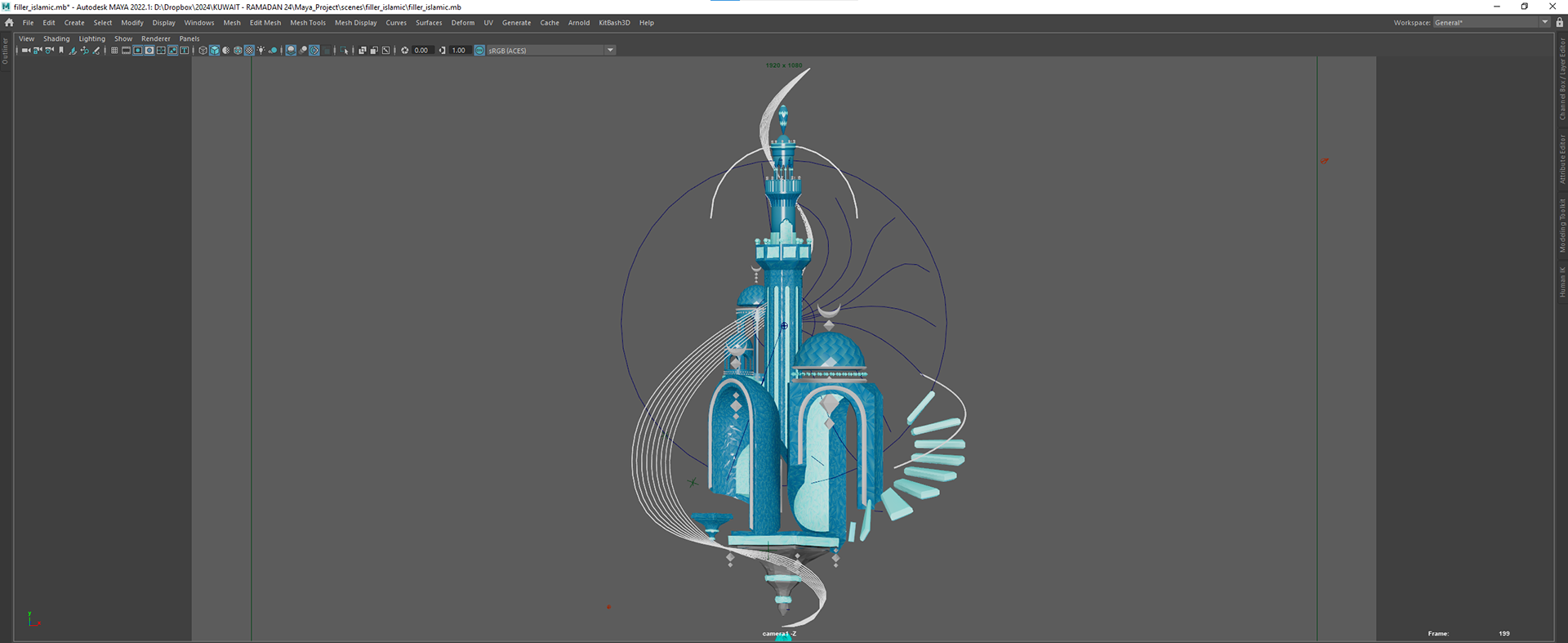The height and width of the screenshot is (643, 1568).
Task: Open the Attribute Editor side tab
Action: coord(1561,159)
